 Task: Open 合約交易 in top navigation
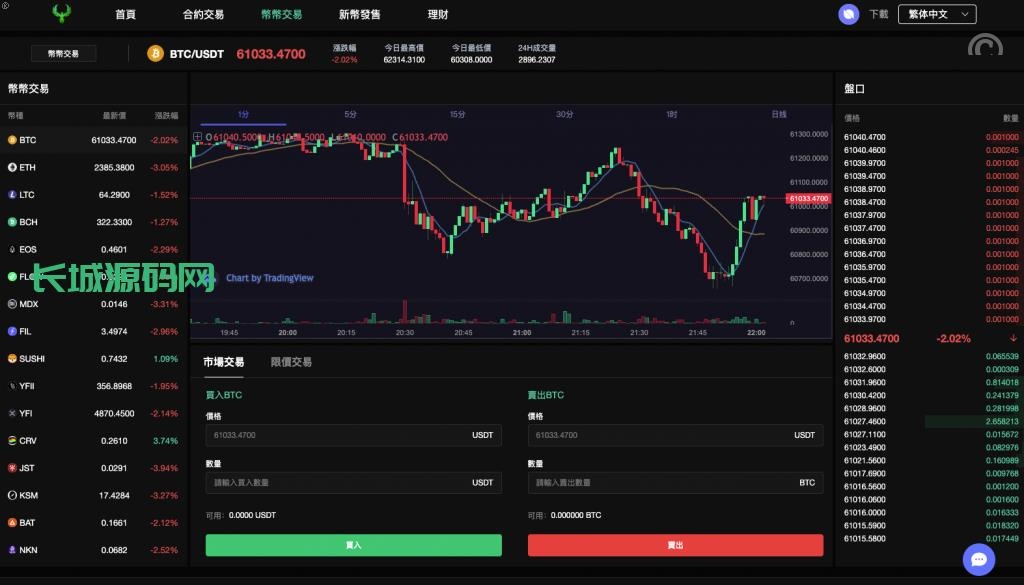point(203,15)
